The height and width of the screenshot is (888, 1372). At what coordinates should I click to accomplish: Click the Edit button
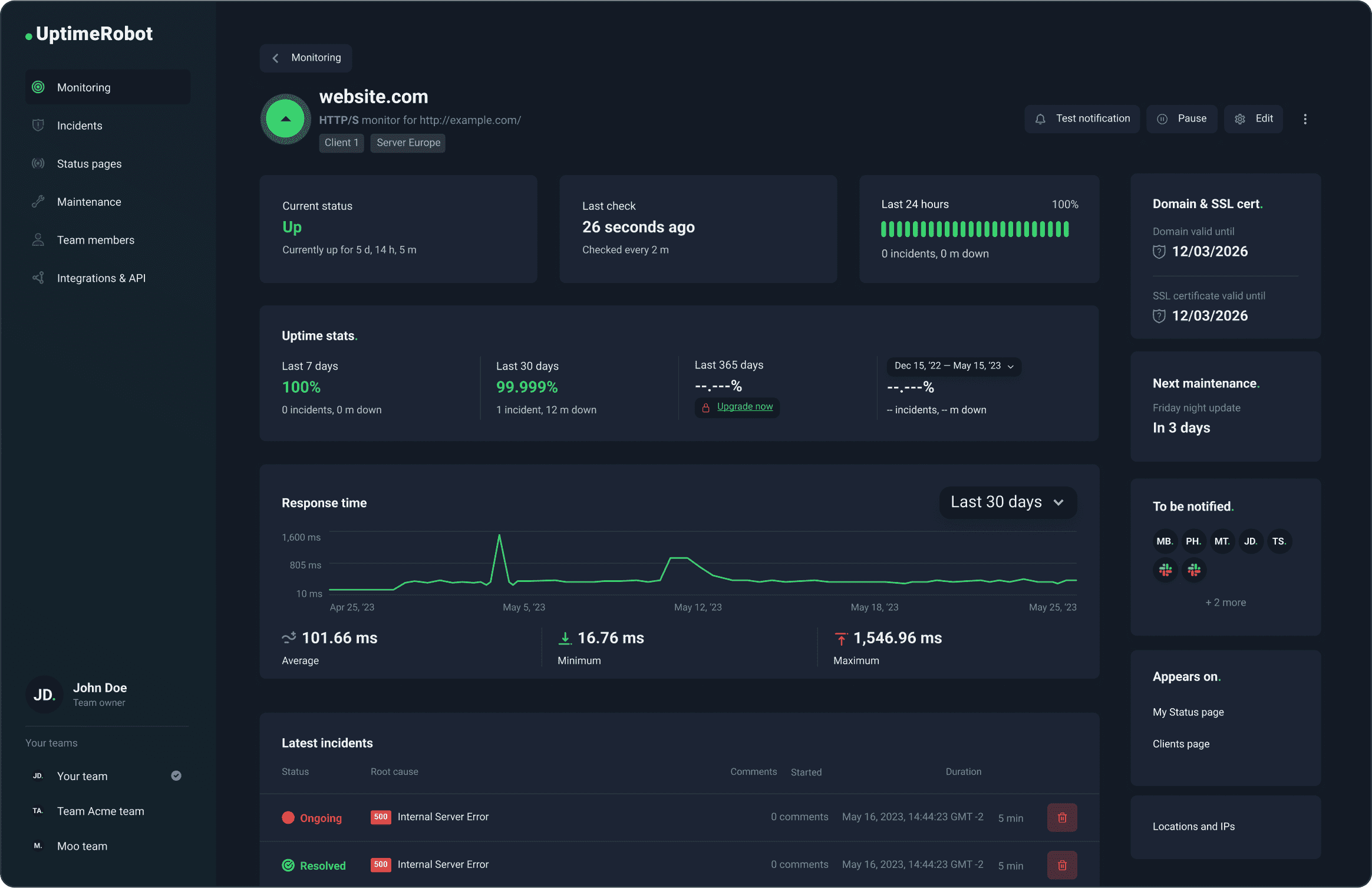point(1254,119)
